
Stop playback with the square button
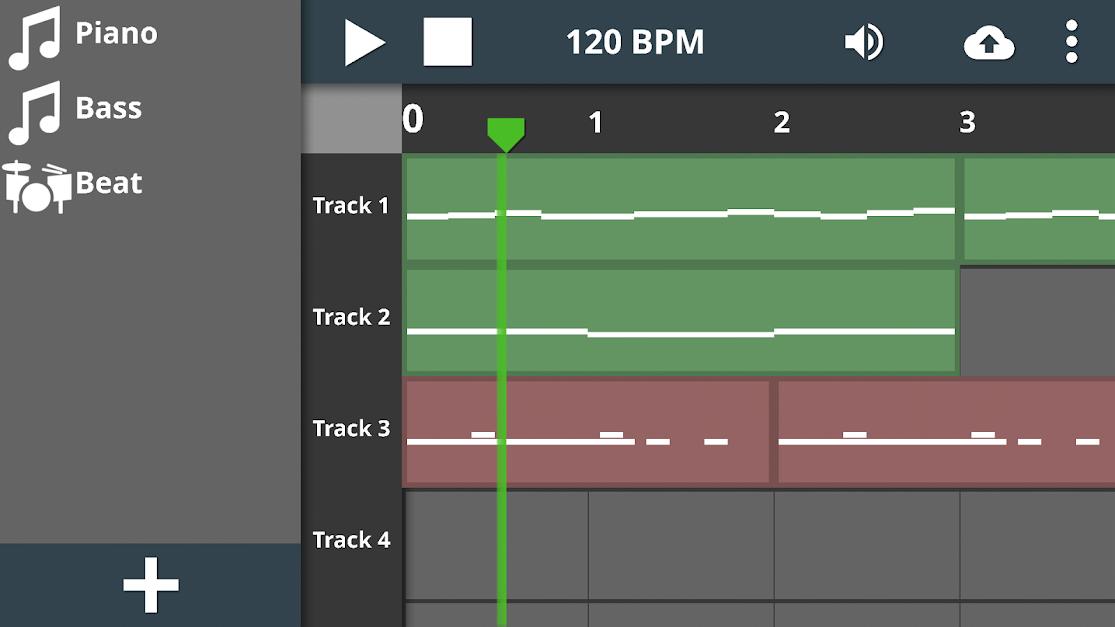pos(447,42)
